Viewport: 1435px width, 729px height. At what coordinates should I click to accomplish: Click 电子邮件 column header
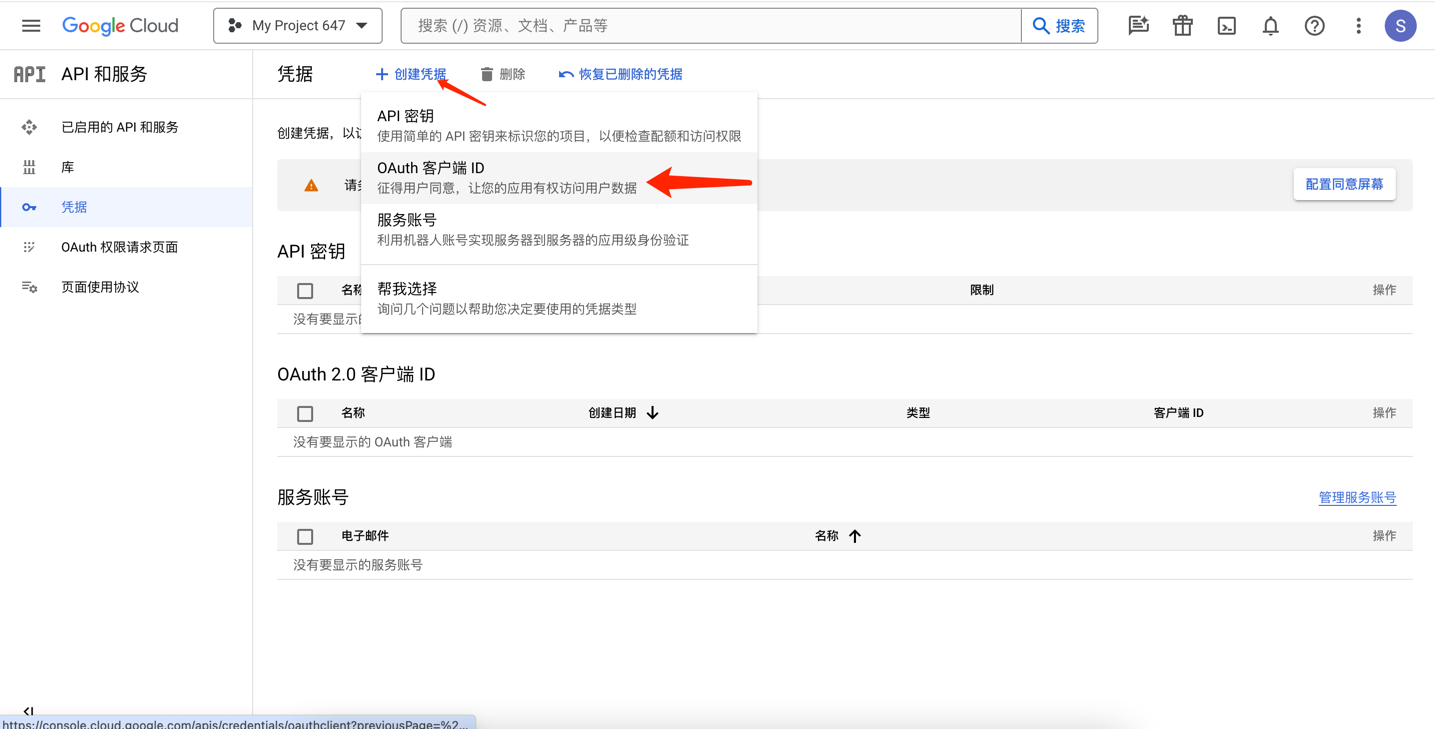point(365,536)
